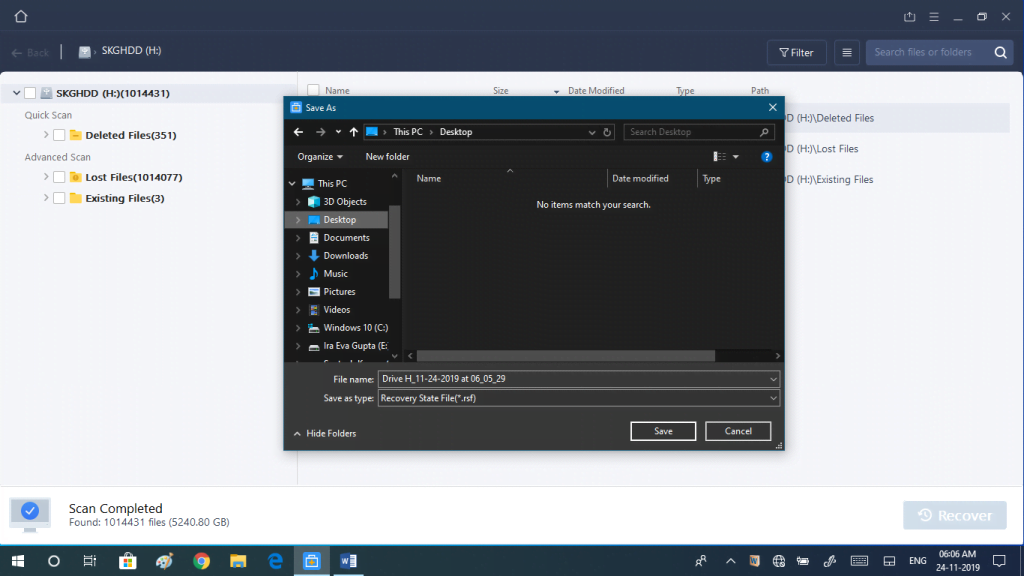The image size is (1024, 576).
Task: Open network globe icon in tray
Action: [778, 561]
